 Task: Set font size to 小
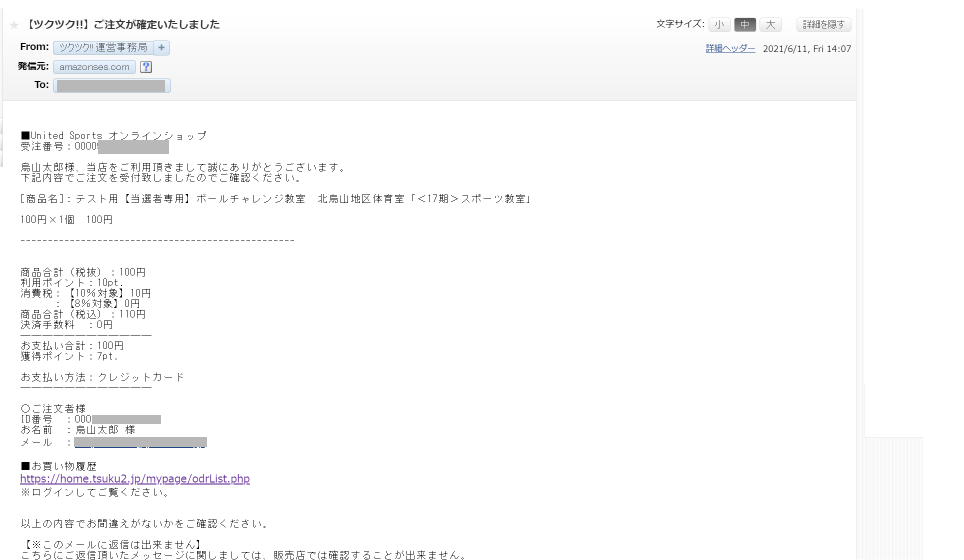(719, 25)
